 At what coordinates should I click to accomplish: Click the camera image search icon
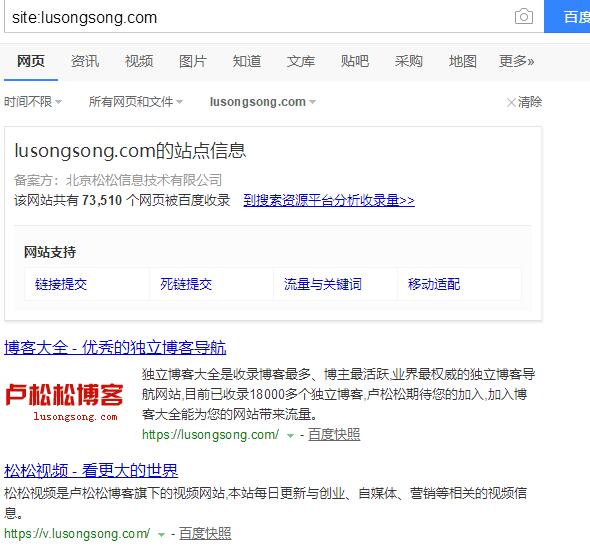tap(523, 17)
